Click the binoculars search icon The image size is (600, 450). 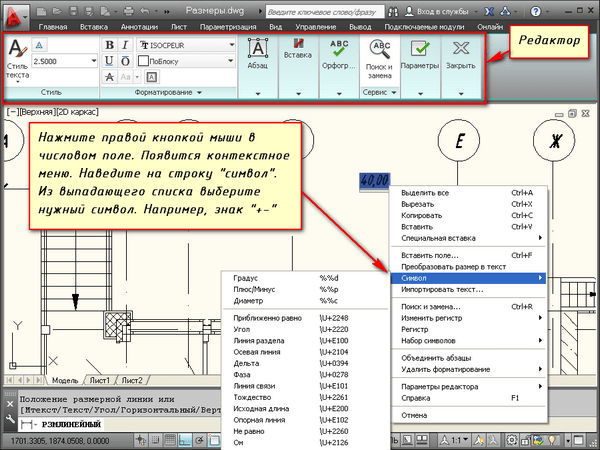point(393,12)
